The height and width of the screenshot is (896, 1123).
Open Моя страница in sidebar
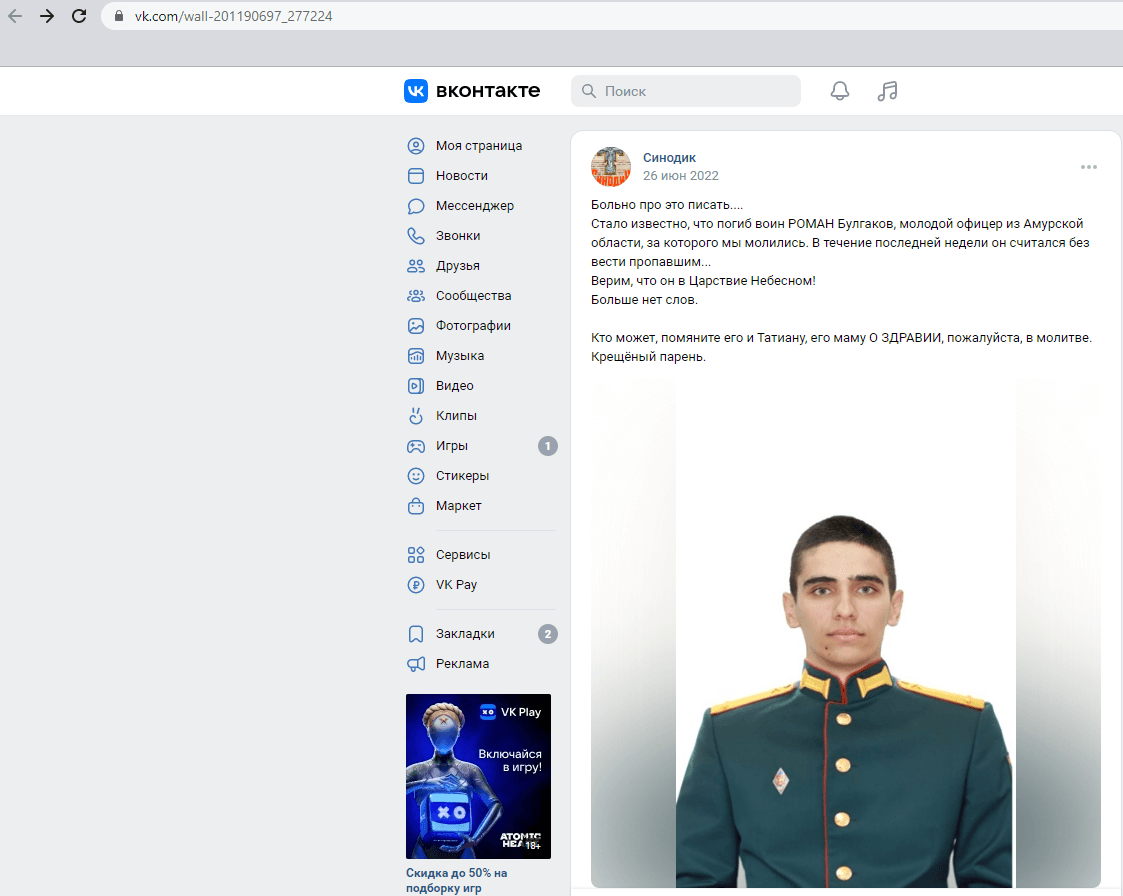(x=478, y=146)
